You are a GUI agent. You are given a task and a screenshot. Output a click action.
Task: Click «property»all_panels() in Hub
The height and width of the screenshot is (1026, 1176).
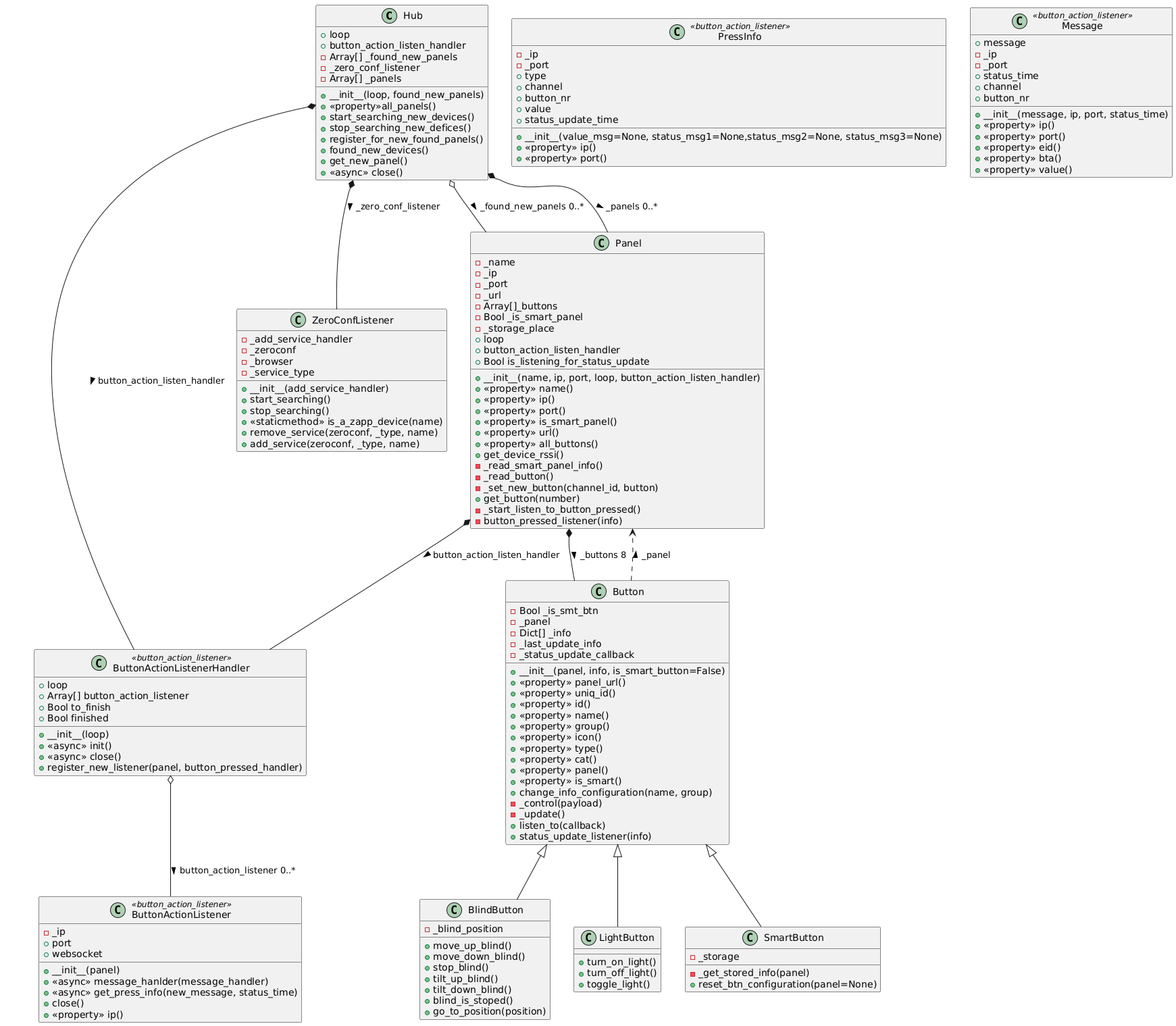click(382, 106)
